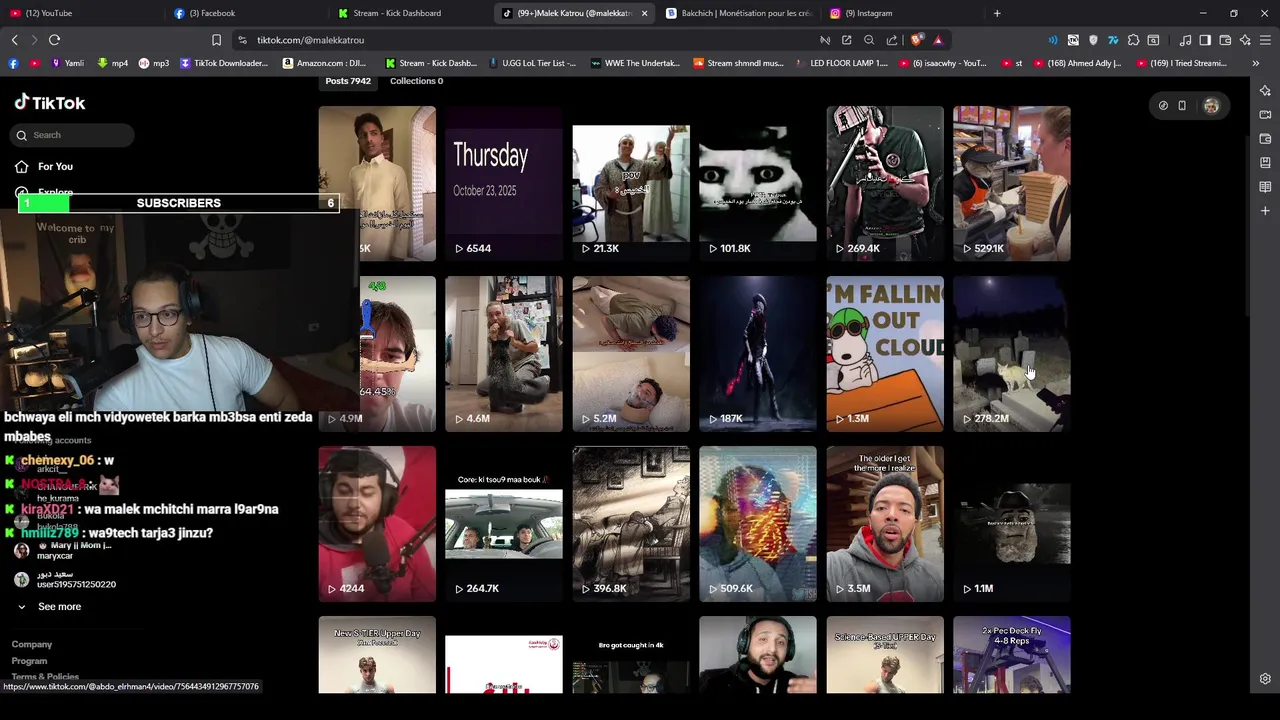Open the Posts 7942 tab

click(x=348, y=81)
